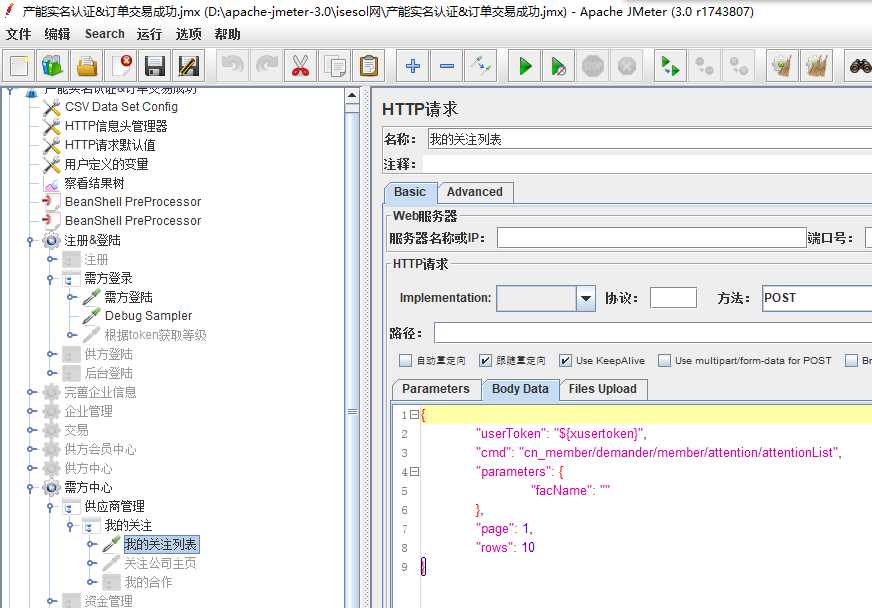Viewport: 872px width, 608px height.
Task: Select first BeanShell PreProcessor node
Action: [133, 202]
